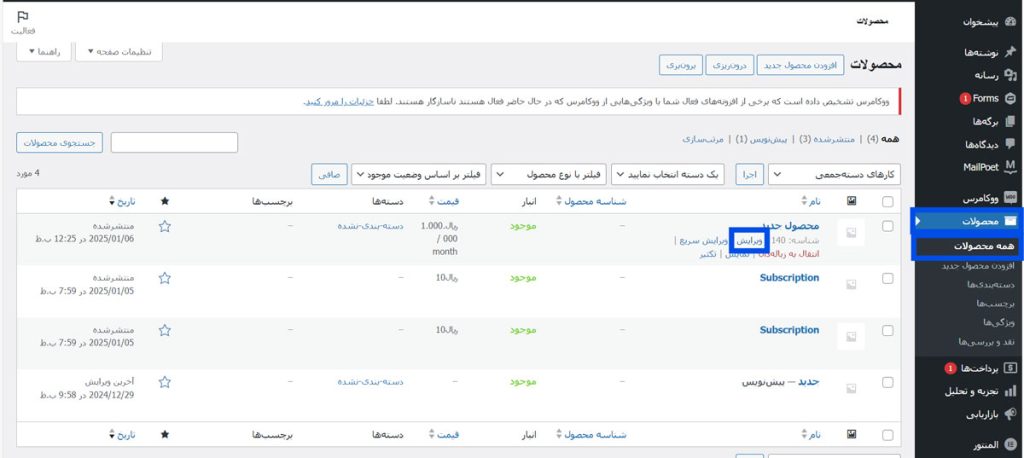Toggle the featured star for محصول جدید
Screen dimensions: 1024x458
point(165,226)
